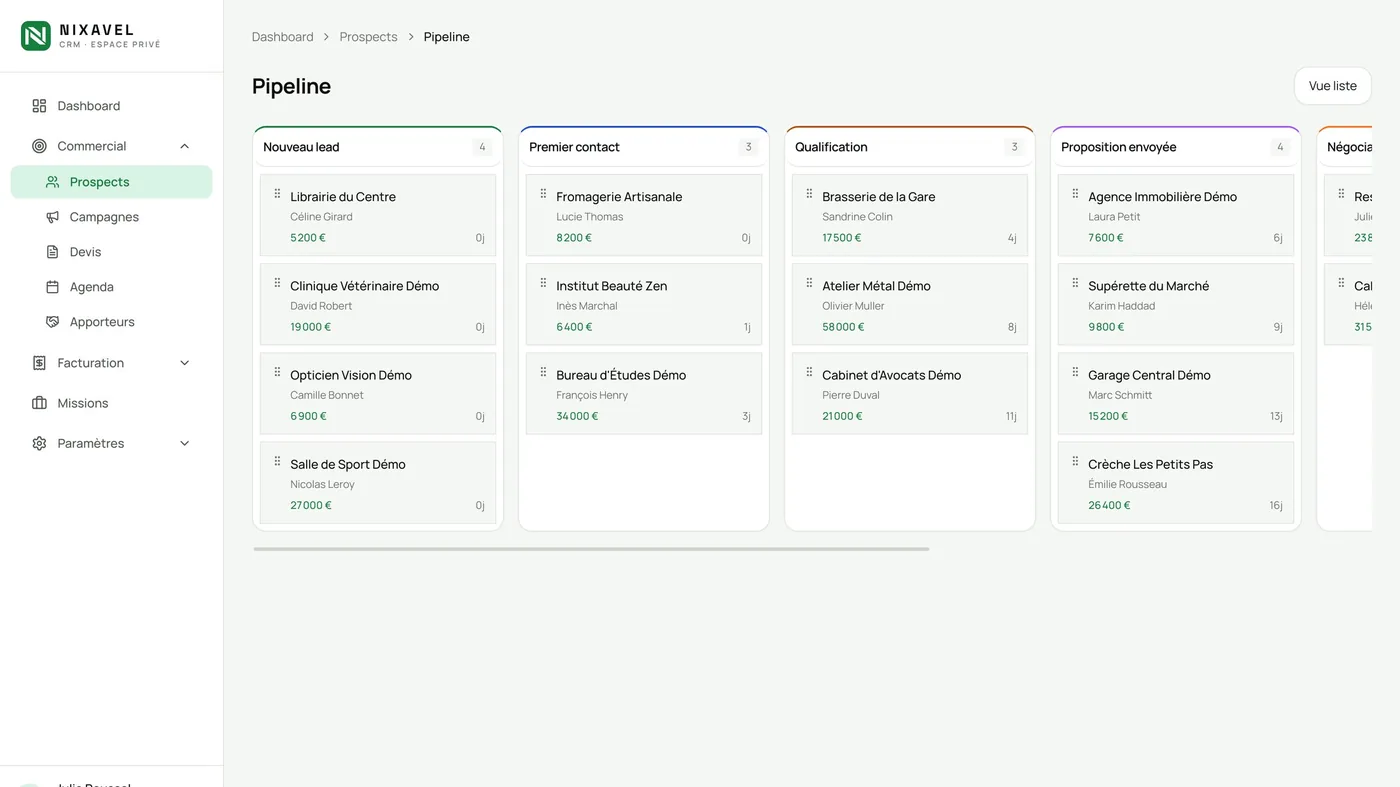
Task: Open Prospects in the sidebar
Action: point(111,182)
